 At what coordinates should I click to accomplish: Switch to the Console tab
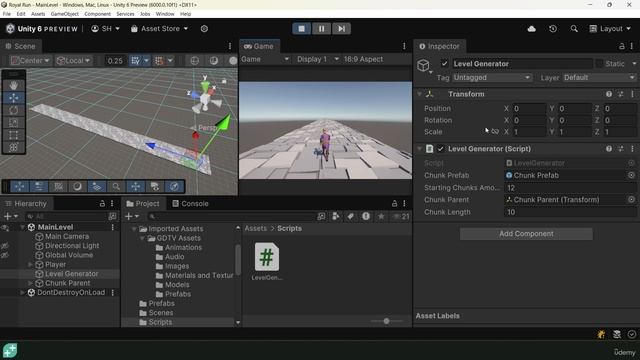pyautogui.click(x=190, y=203)
